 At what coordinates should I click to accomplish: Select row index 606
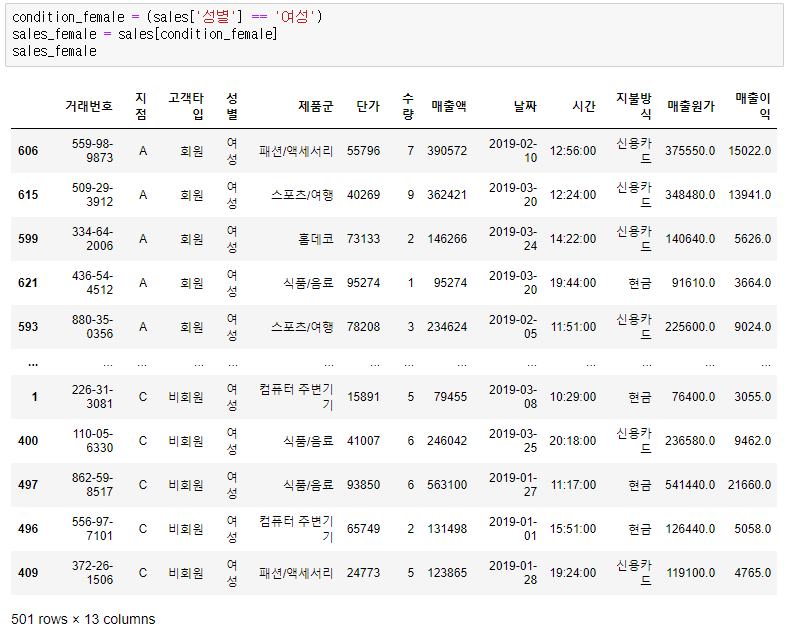pos(28,151)
